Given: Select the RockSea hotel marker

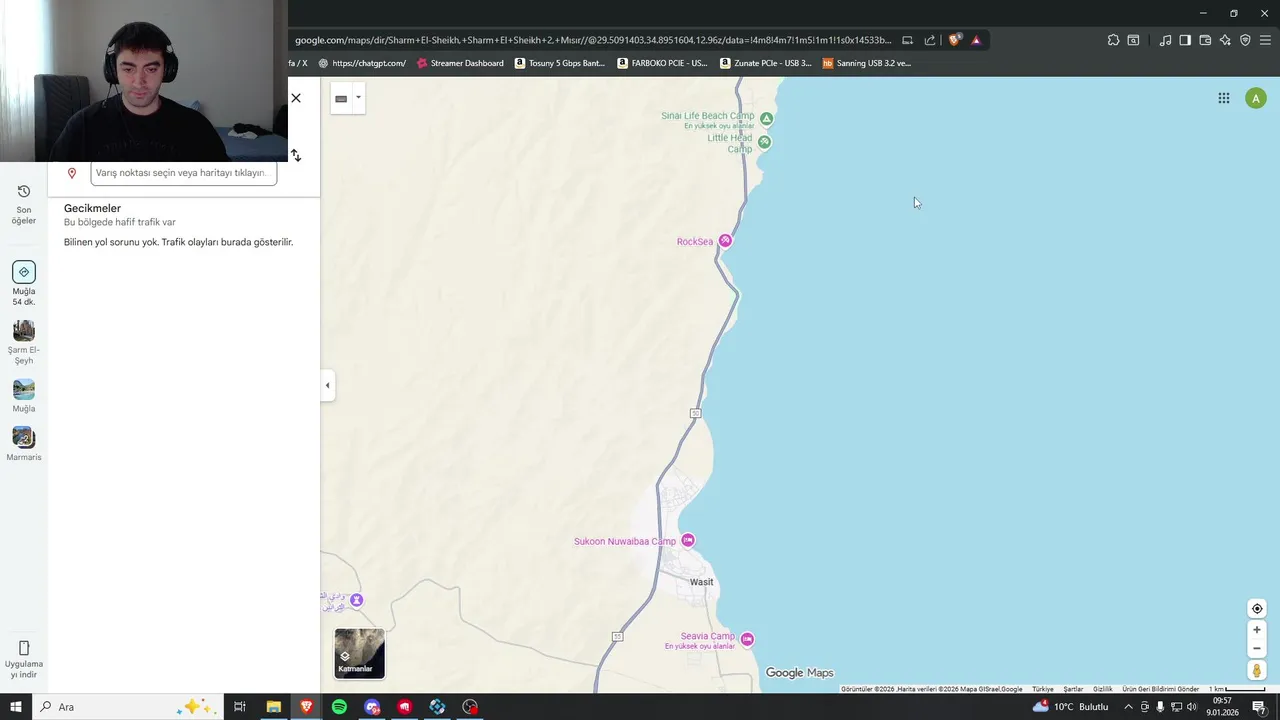Looking at the screenshot, I should (x=726, y=241).
